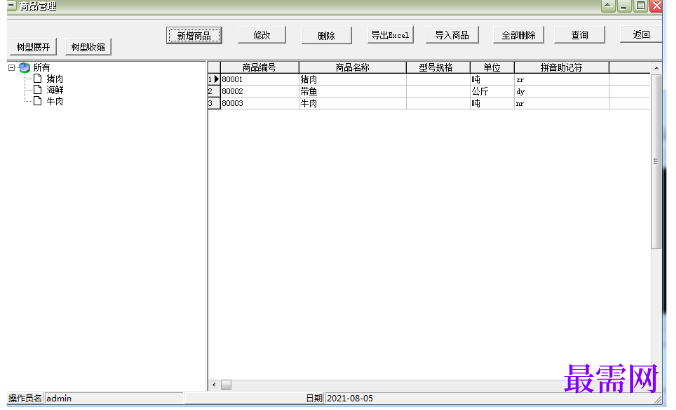Select row 2 header in grid
Screen dimensions: 676x410
point(214,91)
